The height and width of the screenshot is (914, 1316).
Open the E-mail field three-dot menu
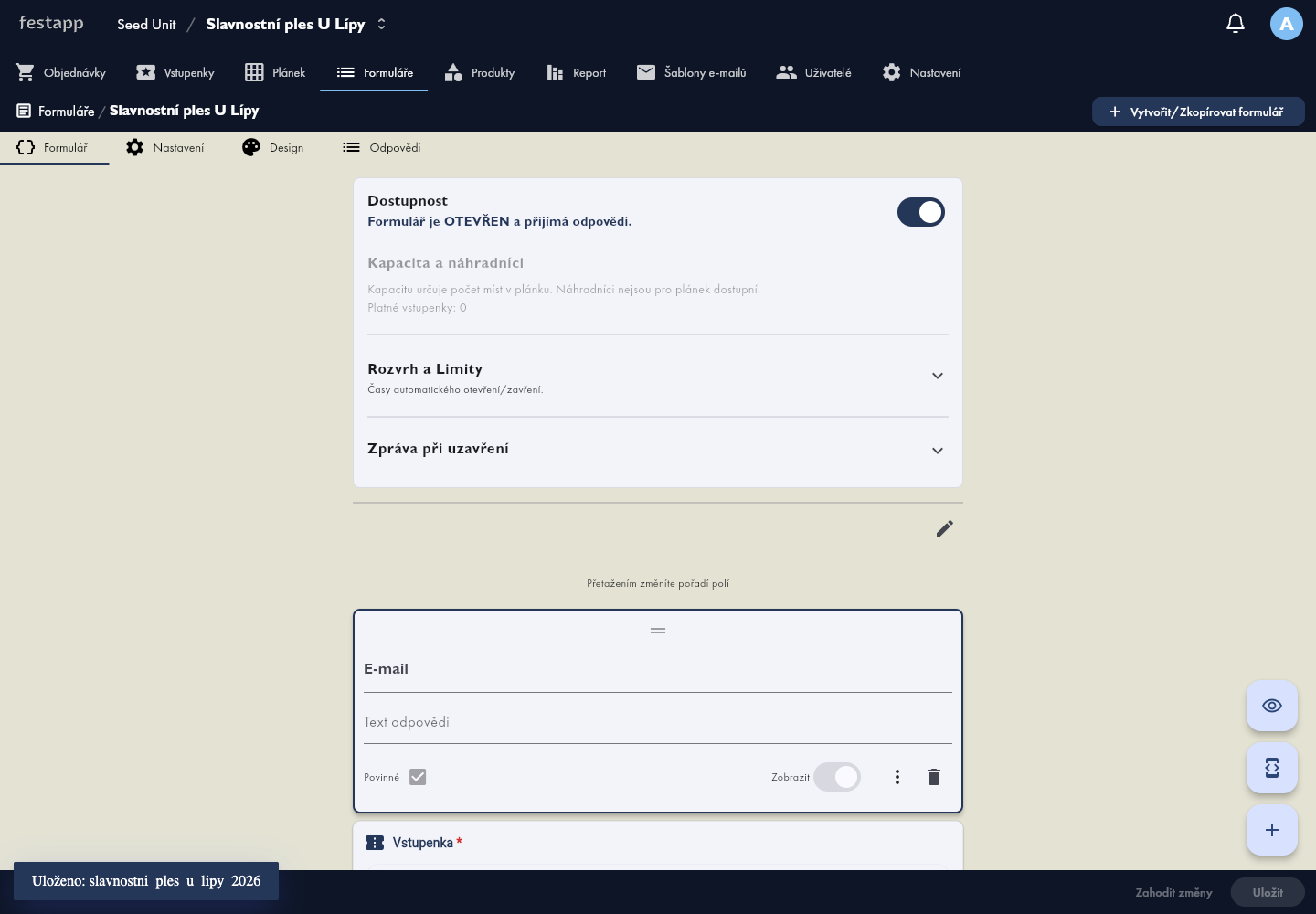897,777
